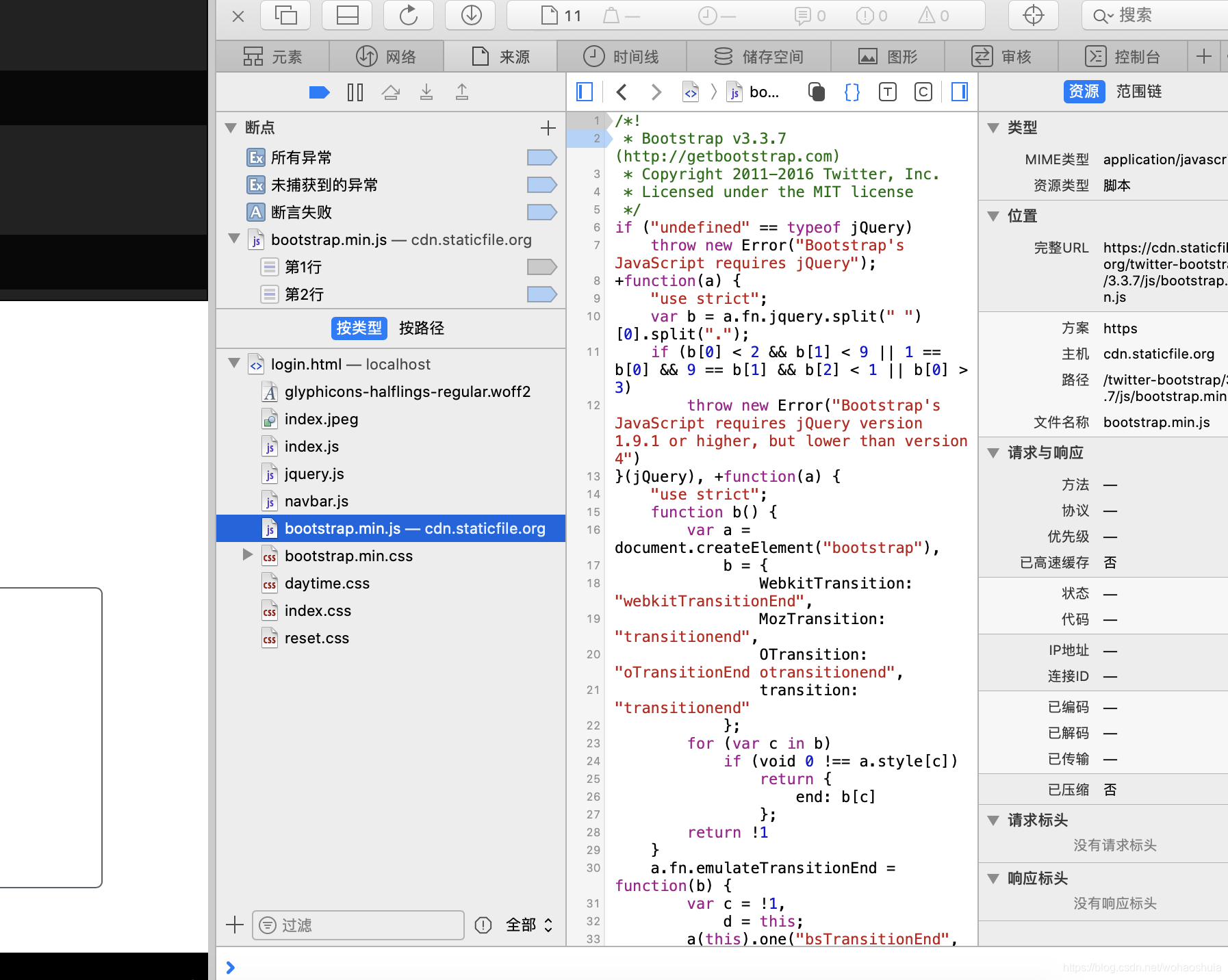
Task: Dock inspector to bottom layout icon
Action: (347, 15)
